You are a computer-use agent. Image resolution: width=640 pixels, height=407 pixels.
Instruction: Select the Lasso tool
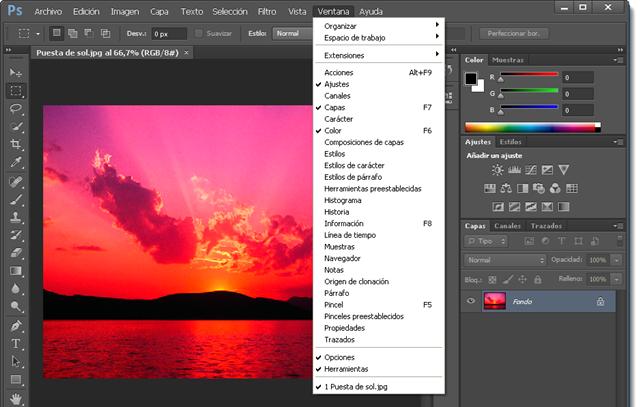[x=16, y=107]
